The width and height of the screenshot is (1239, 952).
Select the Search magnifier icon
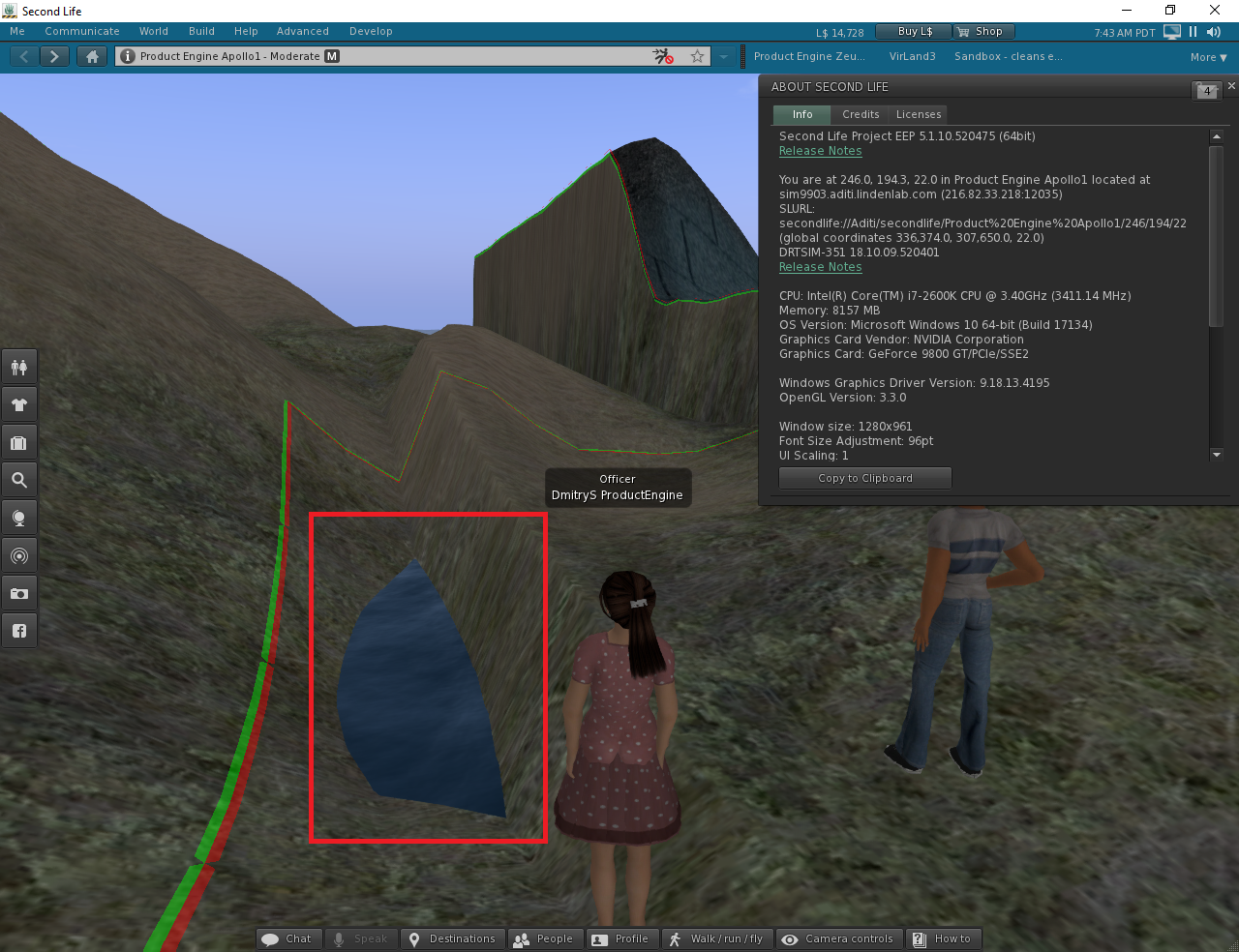(19, 479)
